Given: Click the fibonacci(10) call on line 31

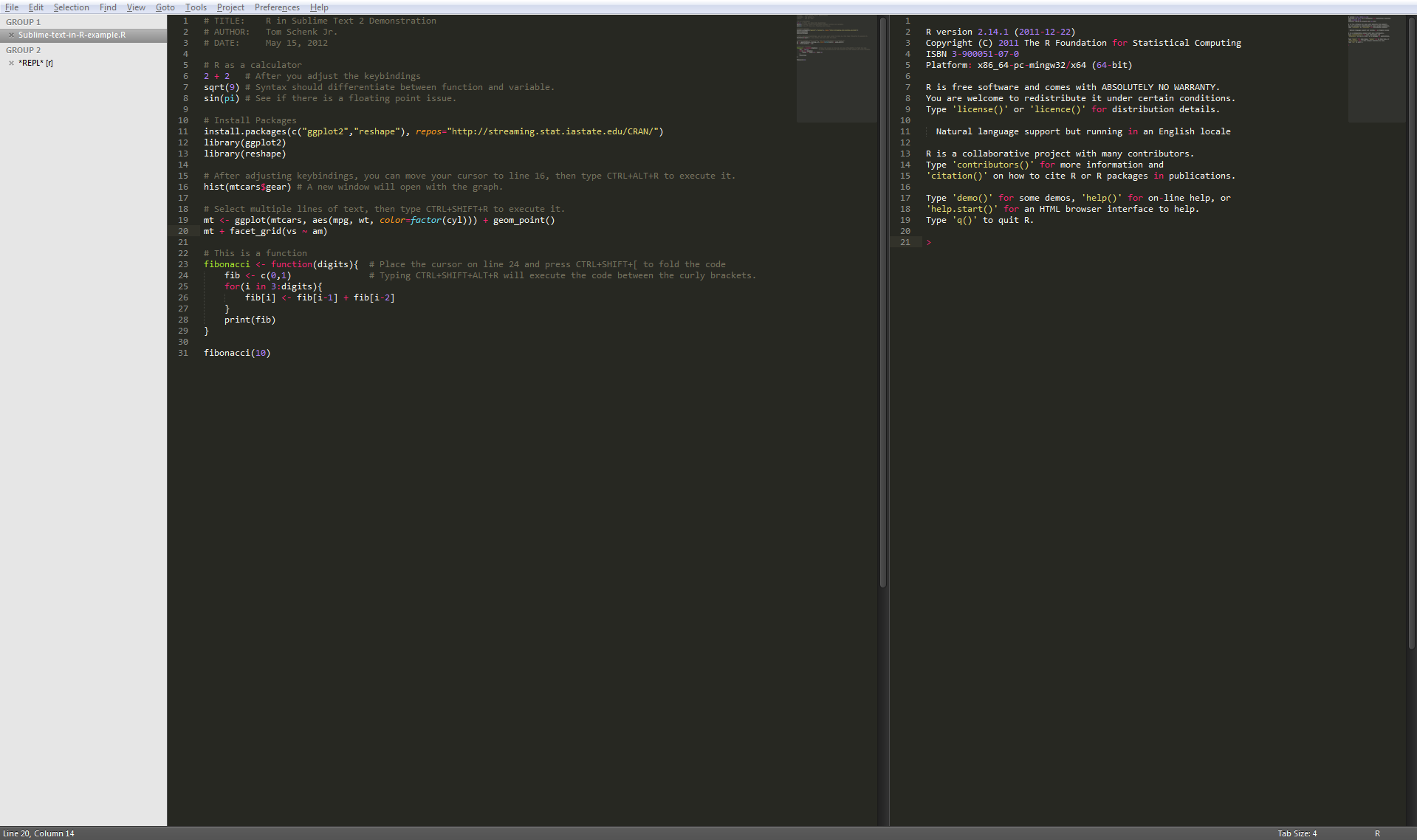Looking at the screenshot, I should pyautogui.click(x=237, y=353).
